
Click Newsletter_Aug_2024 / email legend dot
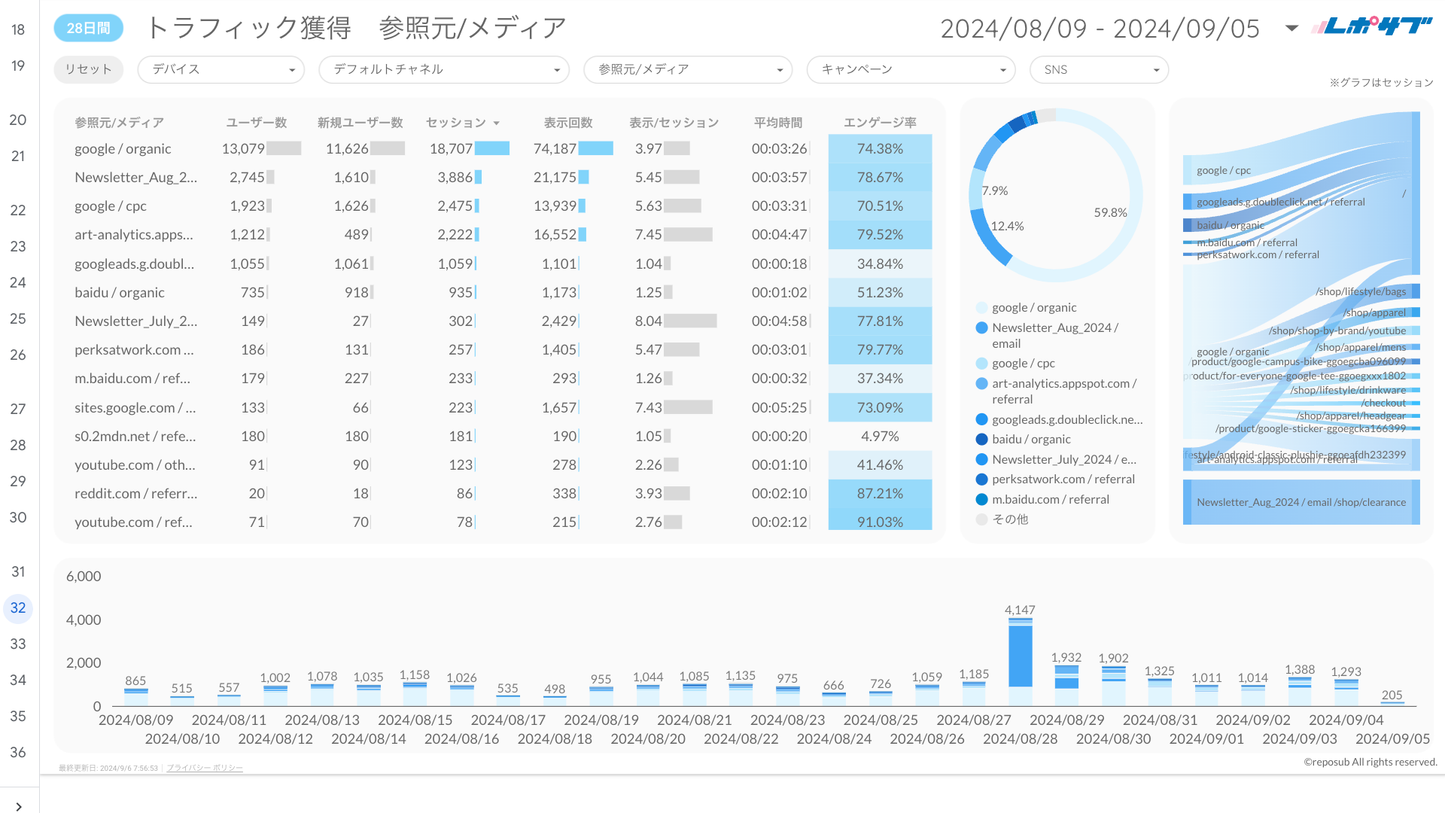pyautogui.click(x=981, y=328)
